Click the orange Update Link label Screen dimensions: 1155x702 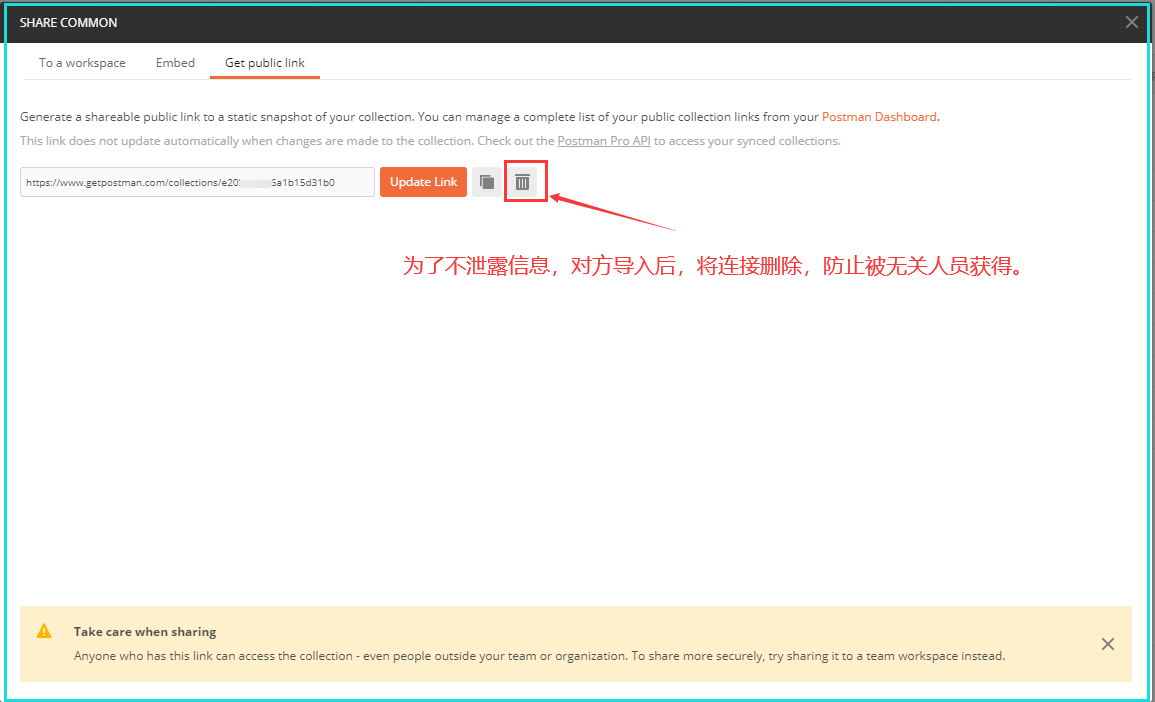coord(423,181)
